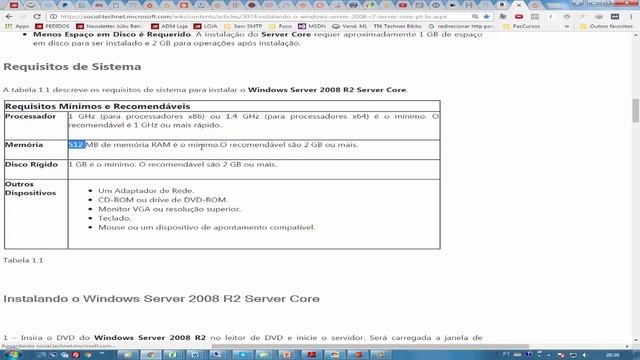The width and height of the screenshot is (640, 360).
Task: Open the MSDN bookmark
Action: pyautogui.click(x=312, y=26)
